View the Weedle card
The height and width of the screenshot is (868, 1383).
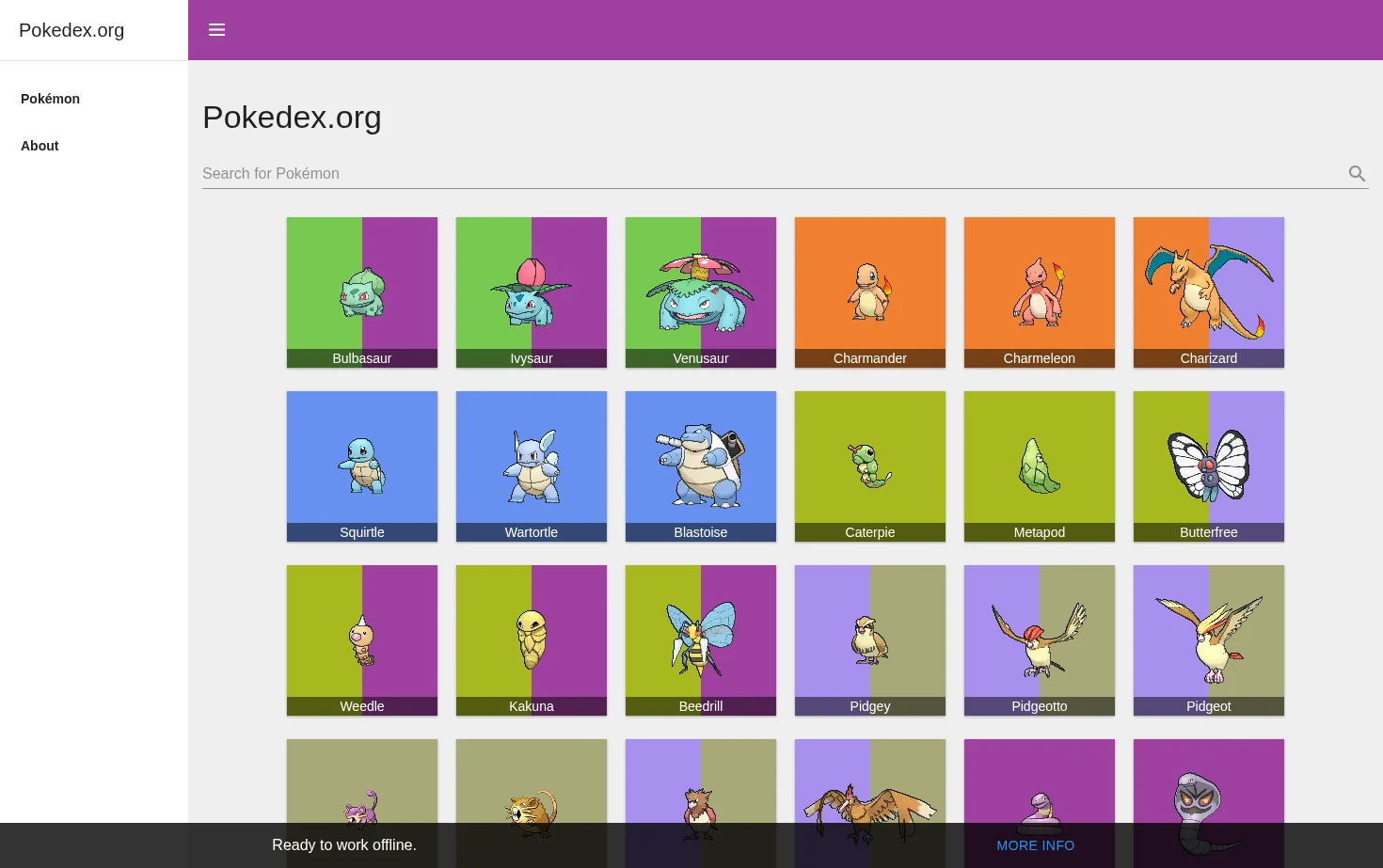click(362, 640)
